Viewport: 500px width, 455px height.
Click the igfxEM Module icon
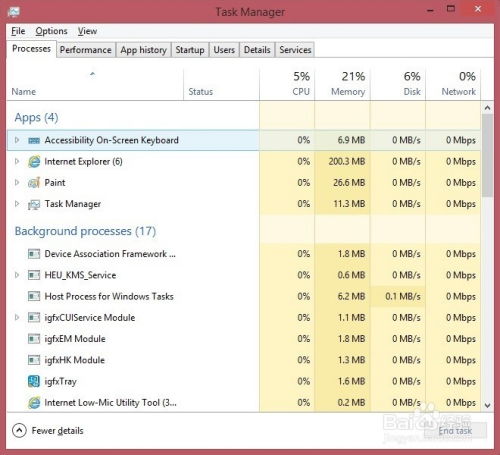[34, 339]
